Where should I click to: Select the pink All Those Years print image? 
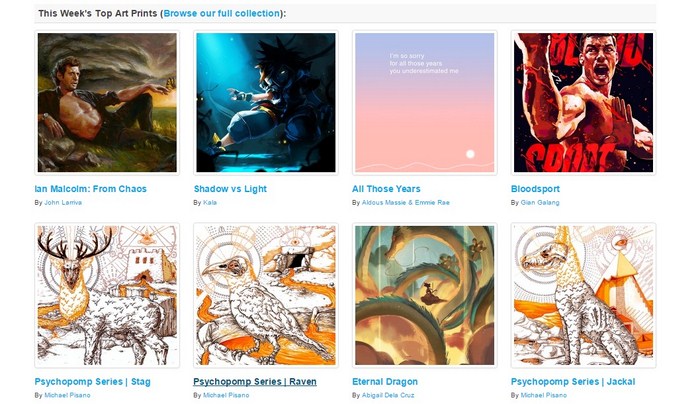pos(425,102)
